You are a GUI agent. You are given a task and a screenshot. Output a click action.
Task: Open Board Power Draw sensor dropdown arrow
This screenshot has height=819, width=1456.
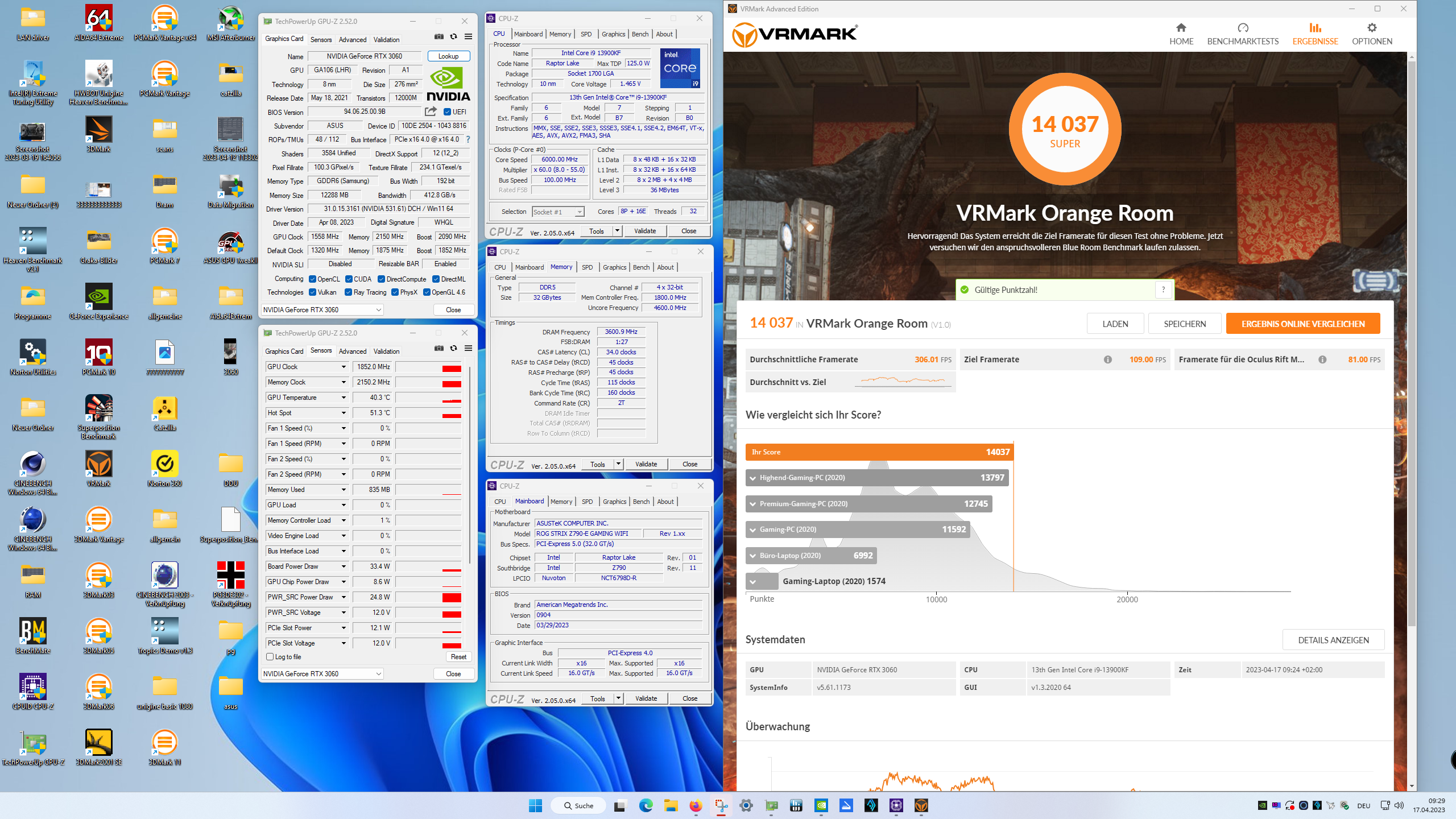click(344, 566)
